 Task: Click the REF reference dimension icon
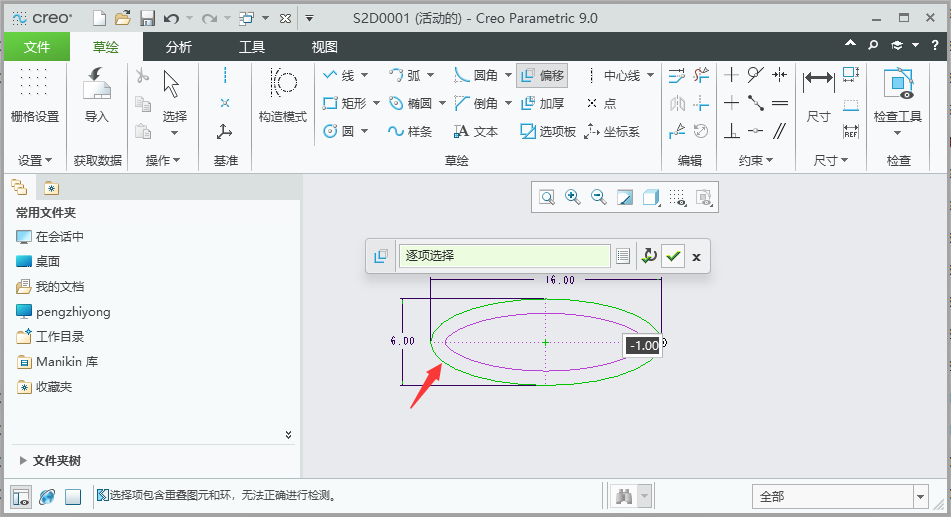pos(851,131)
